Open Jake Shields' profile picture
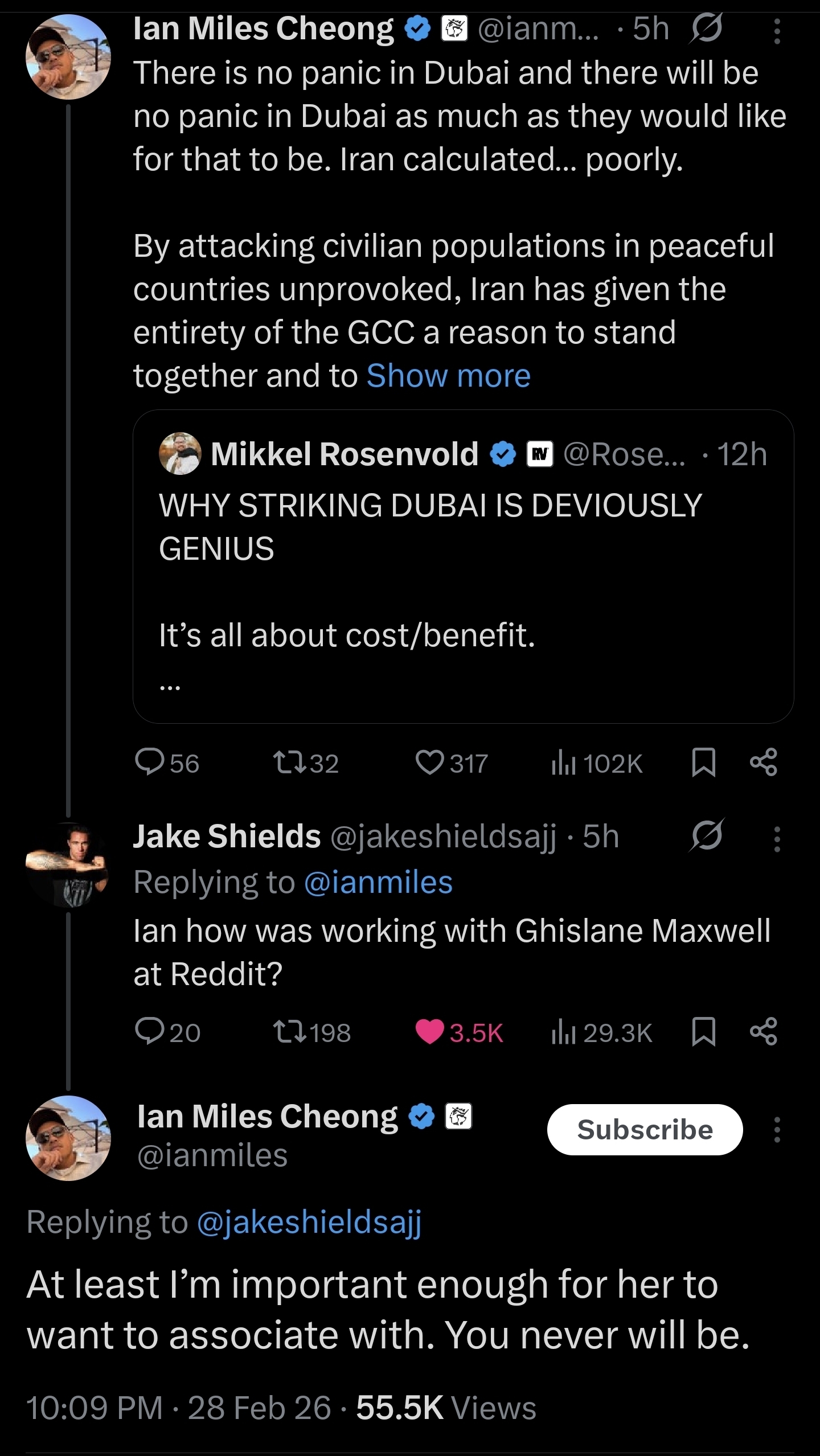Viewport: 820px width, 1456px height. click(68, 864)
